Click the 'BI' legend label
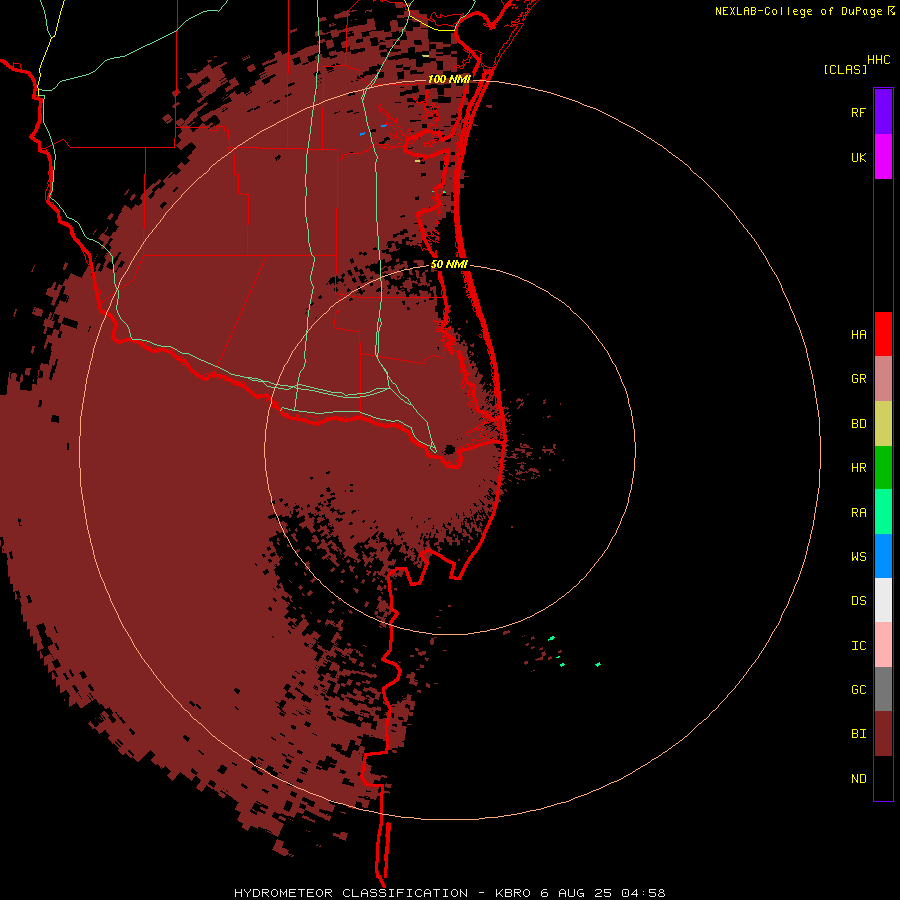The image size is (900, 900). [x=858, y=734]
